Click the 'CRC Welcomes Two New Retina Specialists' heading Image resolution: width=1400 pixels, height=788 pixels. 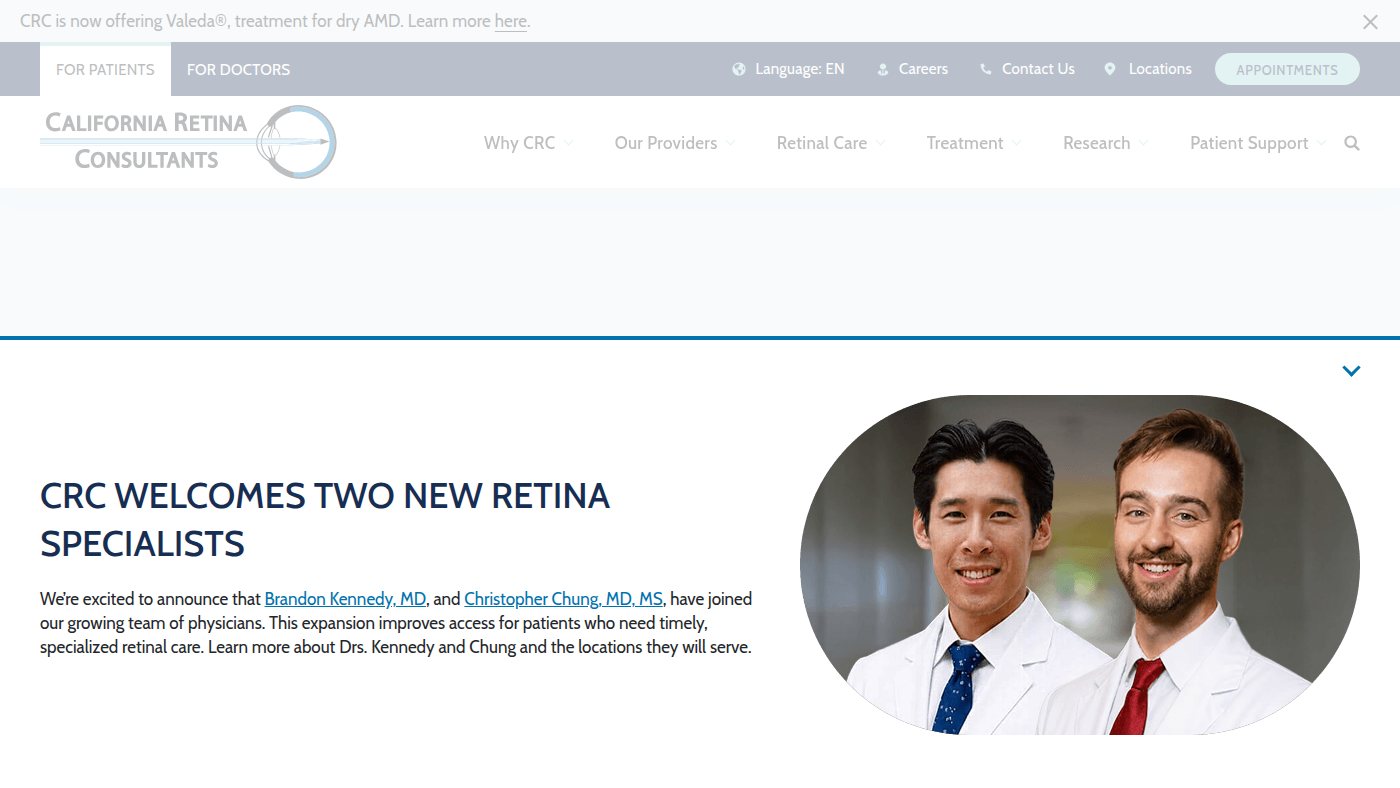(x=325, y=519)
